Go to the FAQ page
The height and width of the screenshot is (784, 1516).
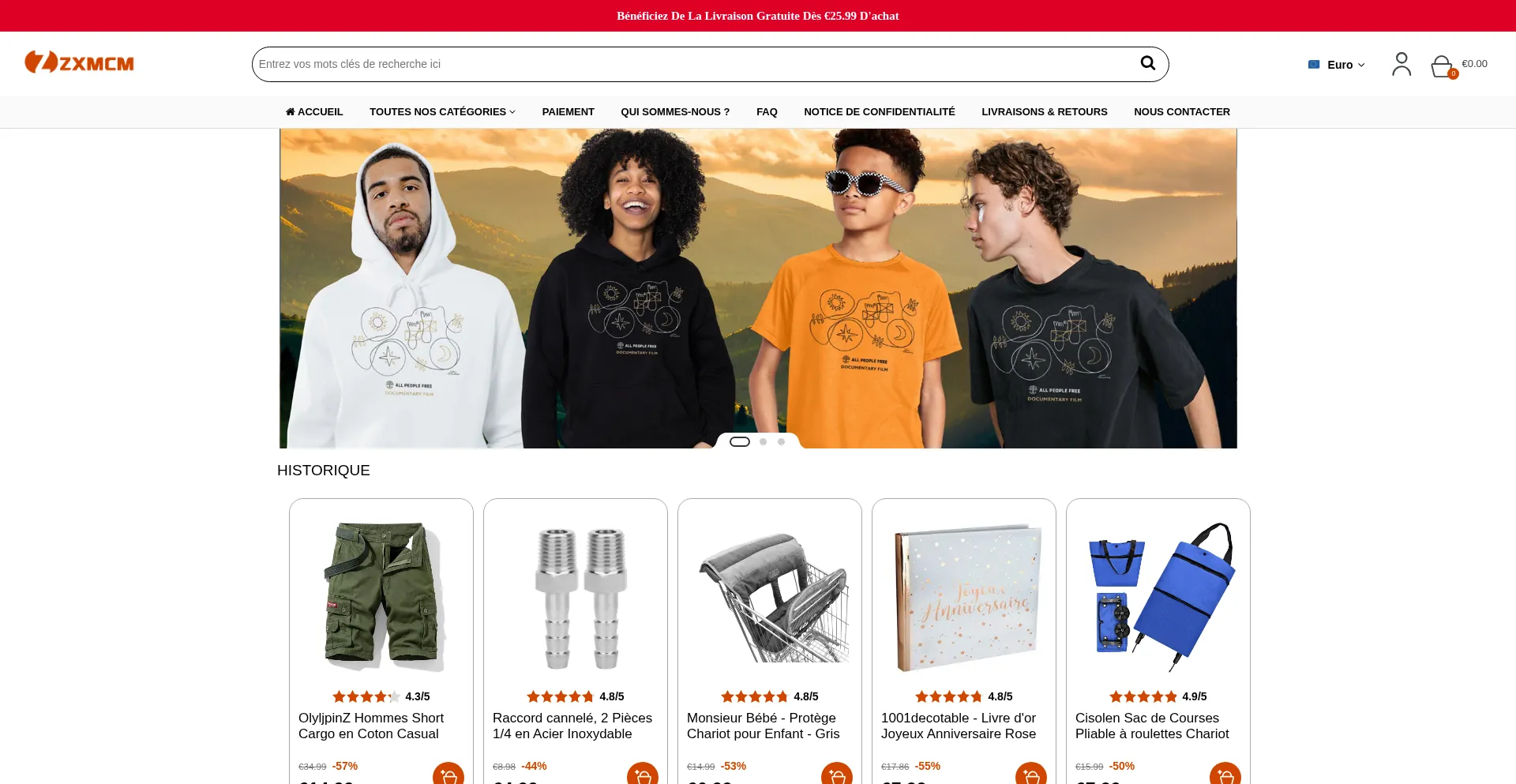point(767,112)
